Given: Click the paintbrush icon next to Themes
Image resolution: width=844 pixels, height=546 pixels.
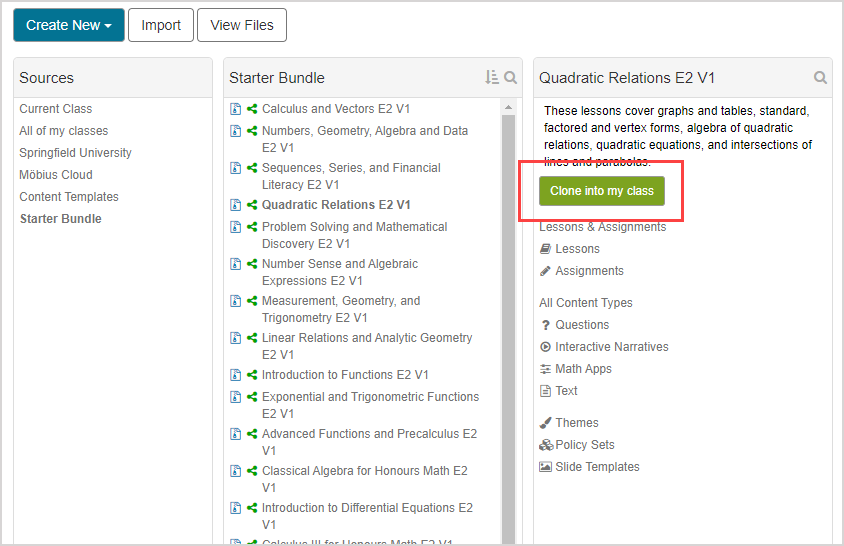Looking at the screenshot, I should click(x=545, y=423).
